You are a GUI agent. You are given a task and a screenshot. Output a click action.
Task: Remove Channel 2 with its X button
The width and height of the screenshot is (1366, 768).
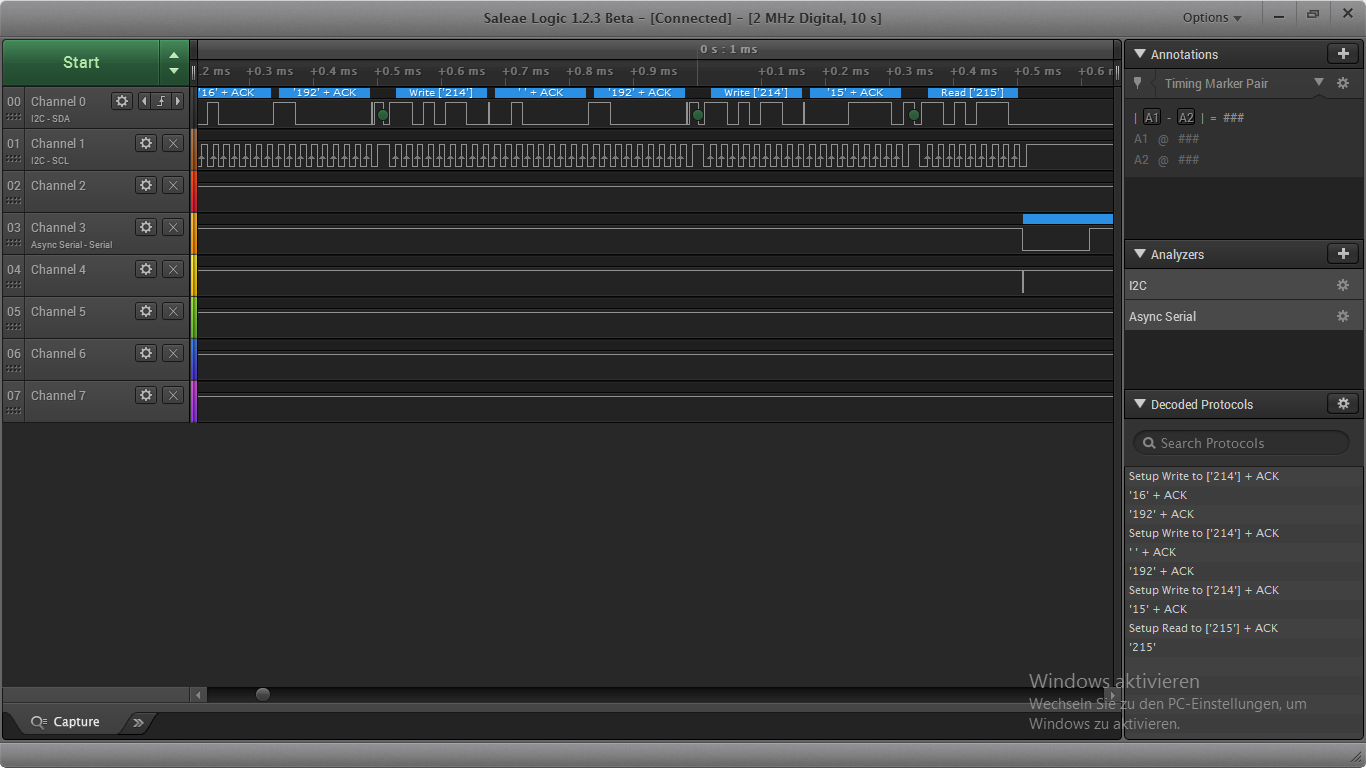[x=173, y=185]
